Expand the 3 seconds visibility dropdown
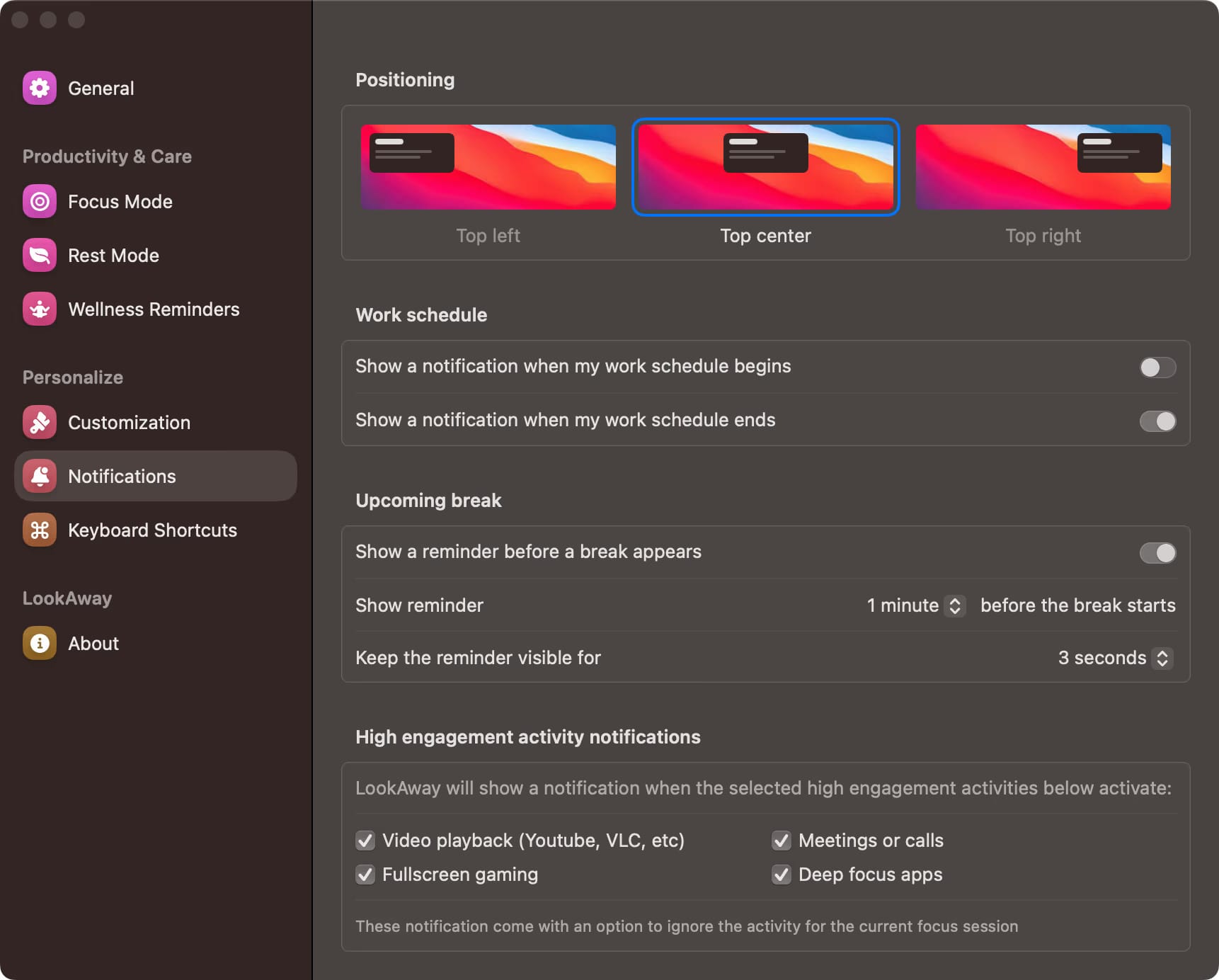The width and height of the screenshot is (1219, 980). (1115, 658)
